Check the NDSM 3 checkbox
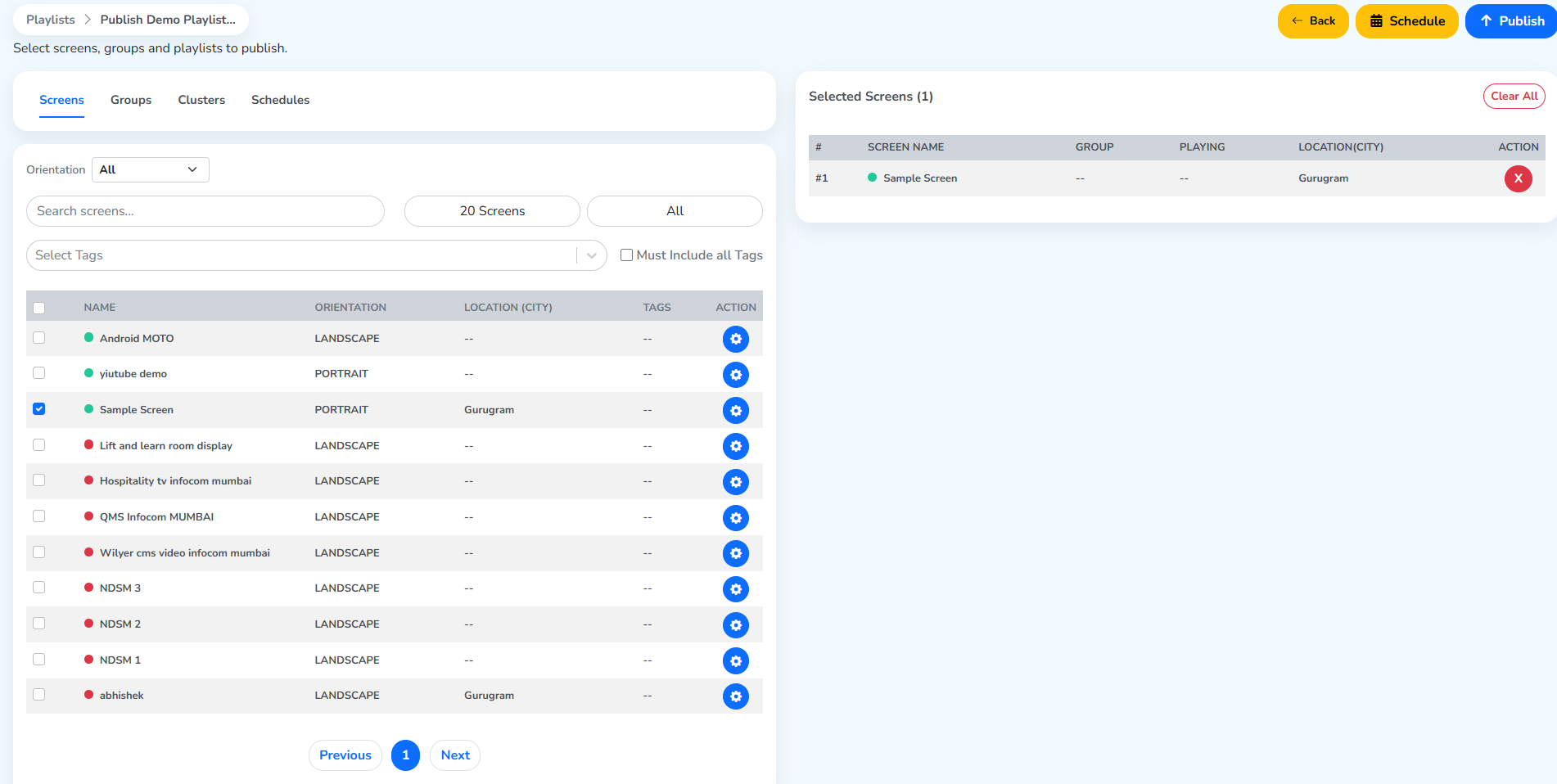The width and height of the screenshot is (1557, 784). coord(38,587)
